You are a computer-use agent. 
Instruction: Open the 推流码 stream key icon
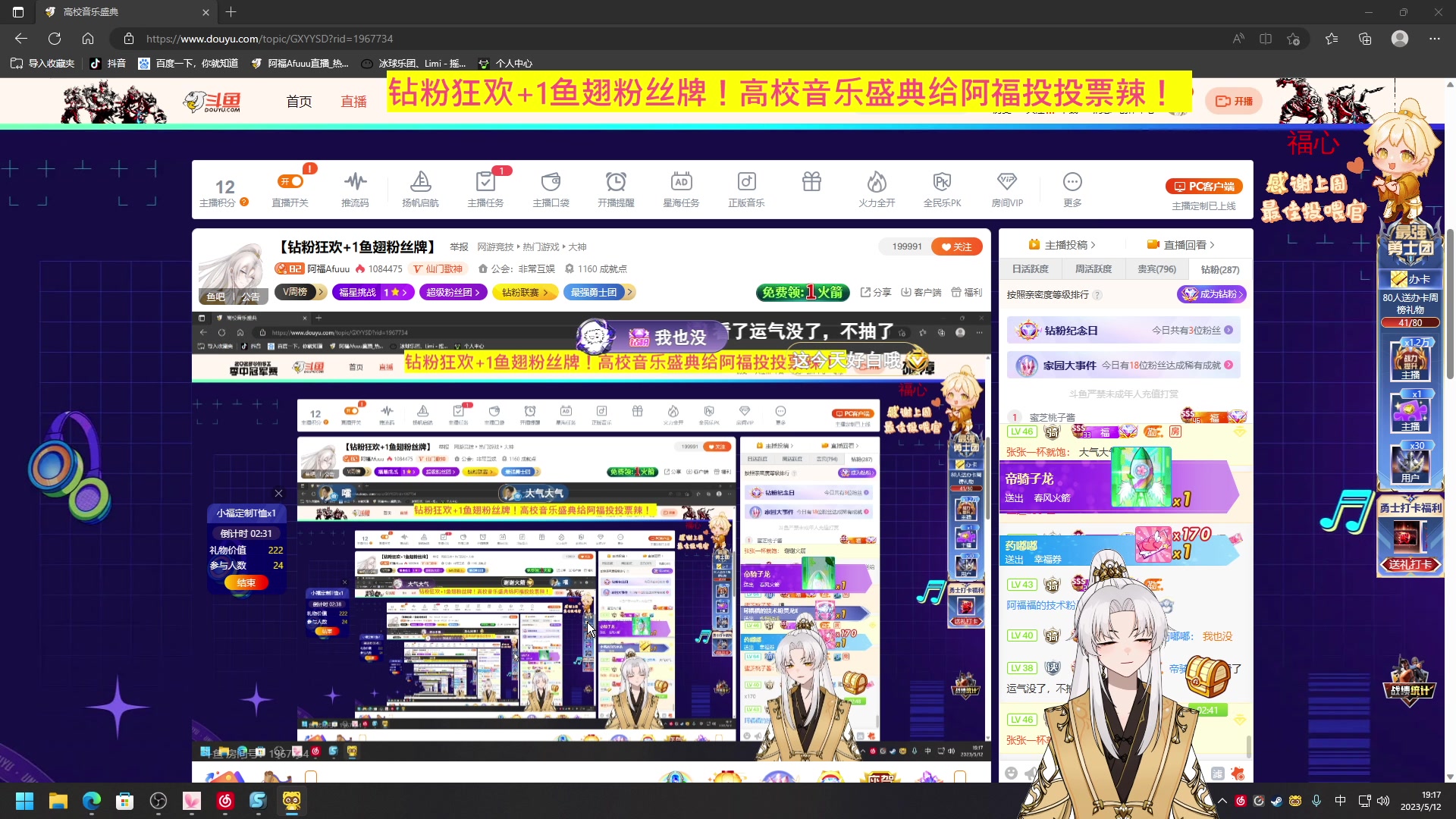pyautogui.click(x=355, y=189)
